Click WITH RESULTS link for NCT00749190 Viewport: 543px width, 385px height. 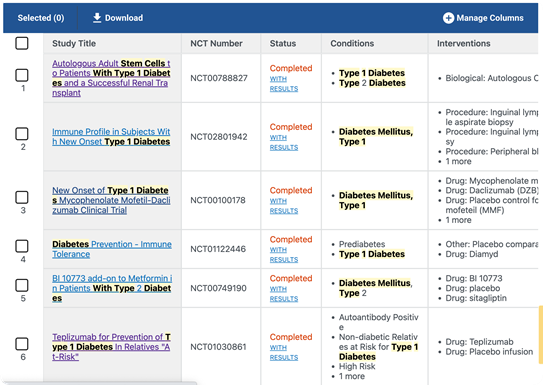click(x=284, y=294)
